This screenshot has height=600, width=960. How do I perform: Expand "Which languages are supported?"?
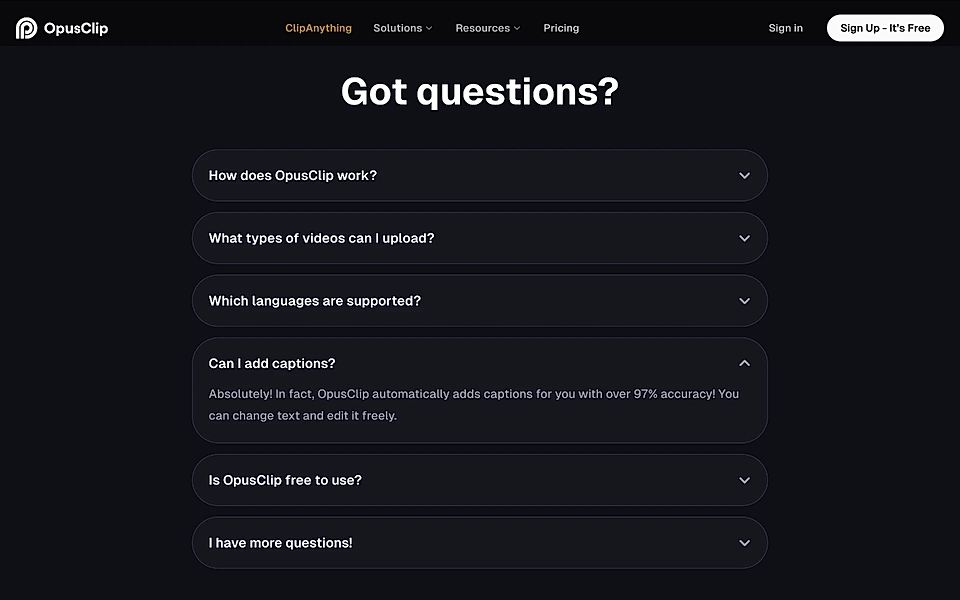[480, 300]
